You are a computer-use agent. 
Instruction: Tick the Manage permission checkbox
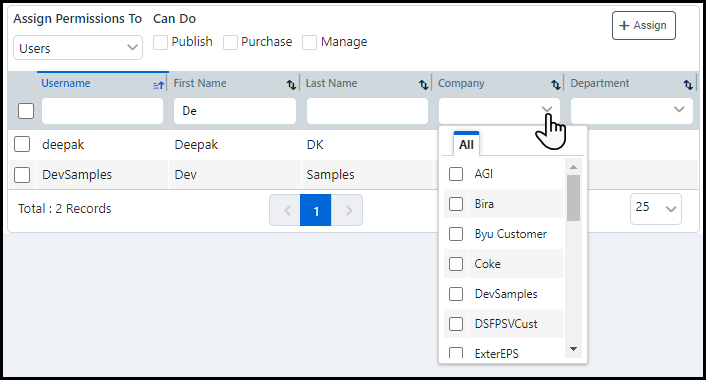(x=309, y=42)
